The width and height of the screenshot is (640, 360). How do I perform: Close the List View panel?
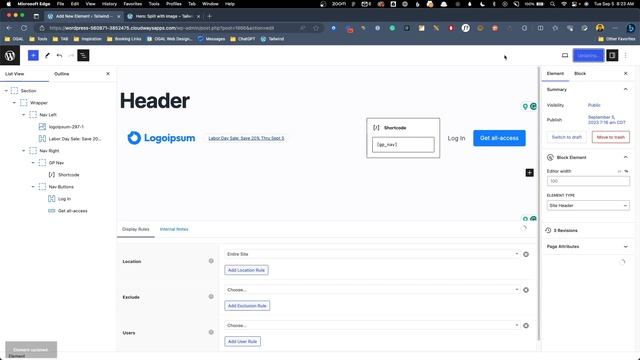108,74
